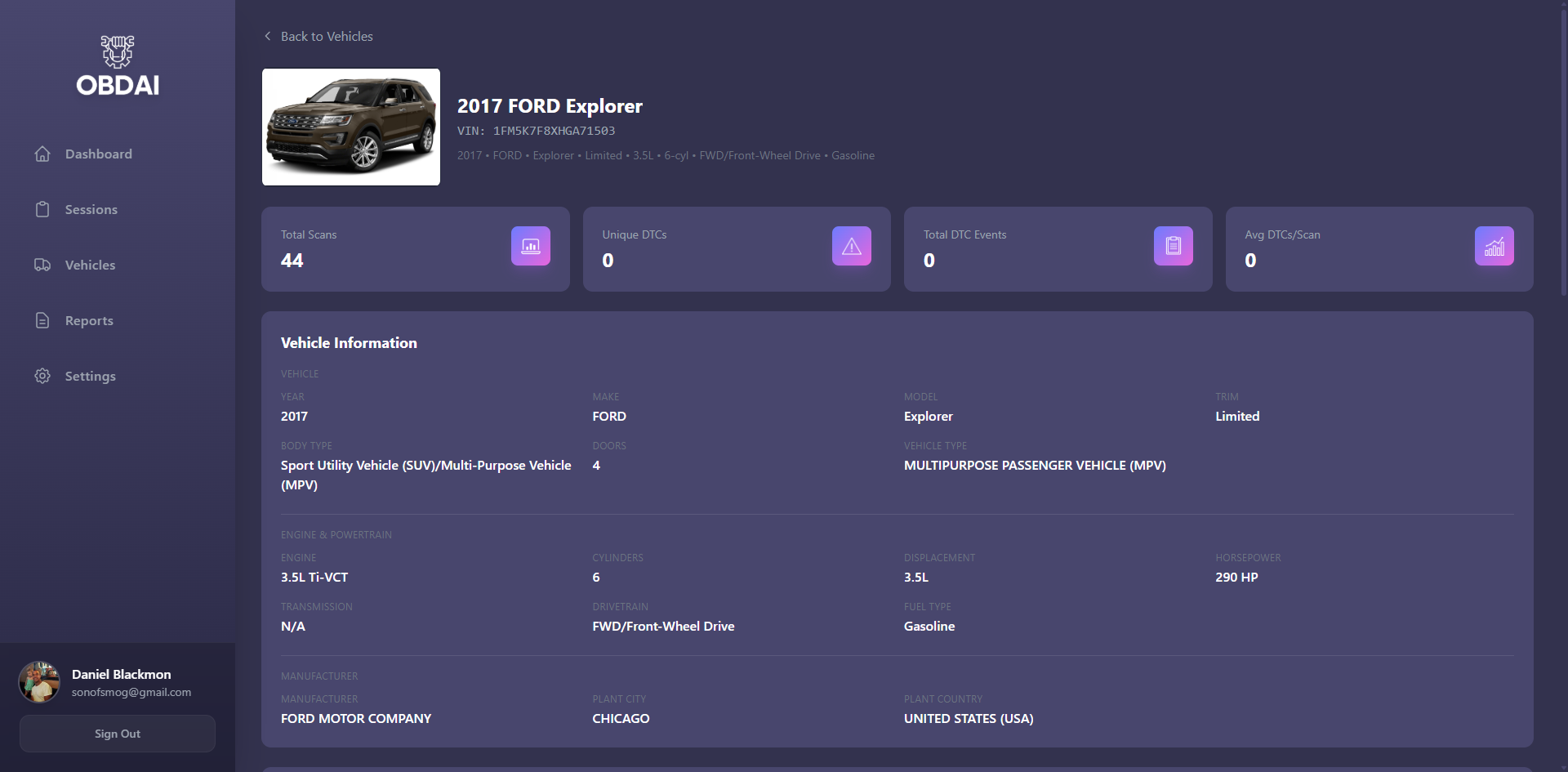Click the Unique DTCs card label
The image size is (1568, 772).
(x=635, y=234)
